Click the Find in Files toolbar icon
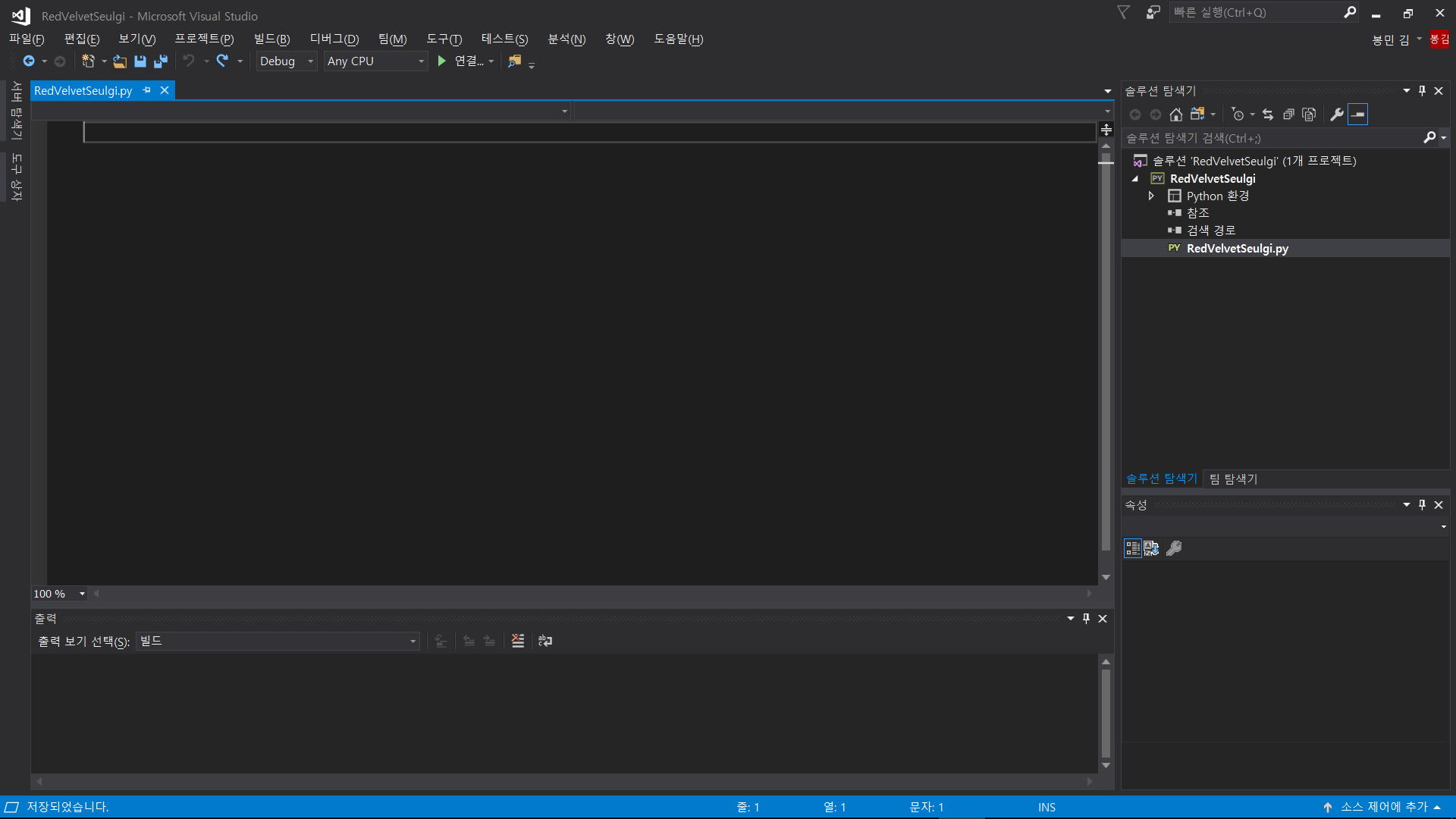 515,61
